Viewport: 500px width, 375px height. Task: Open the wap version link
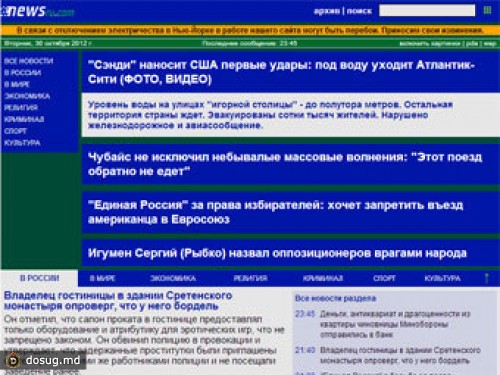(x=490, y=43)
